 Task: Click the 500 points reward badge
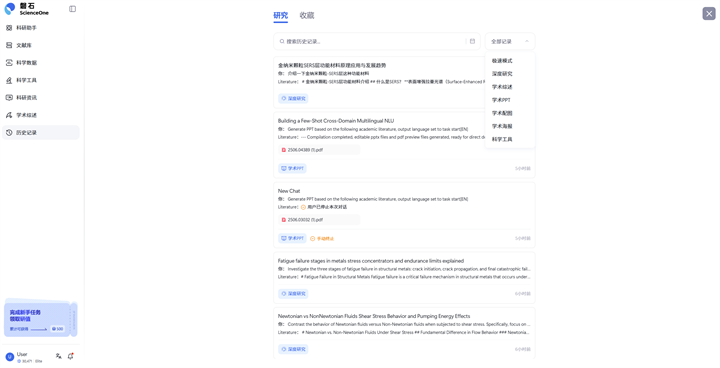(x=57, y=329)
